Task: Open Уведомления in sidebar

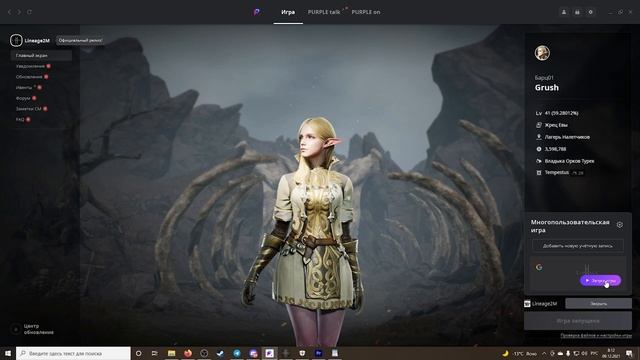Action: (31, 66)
